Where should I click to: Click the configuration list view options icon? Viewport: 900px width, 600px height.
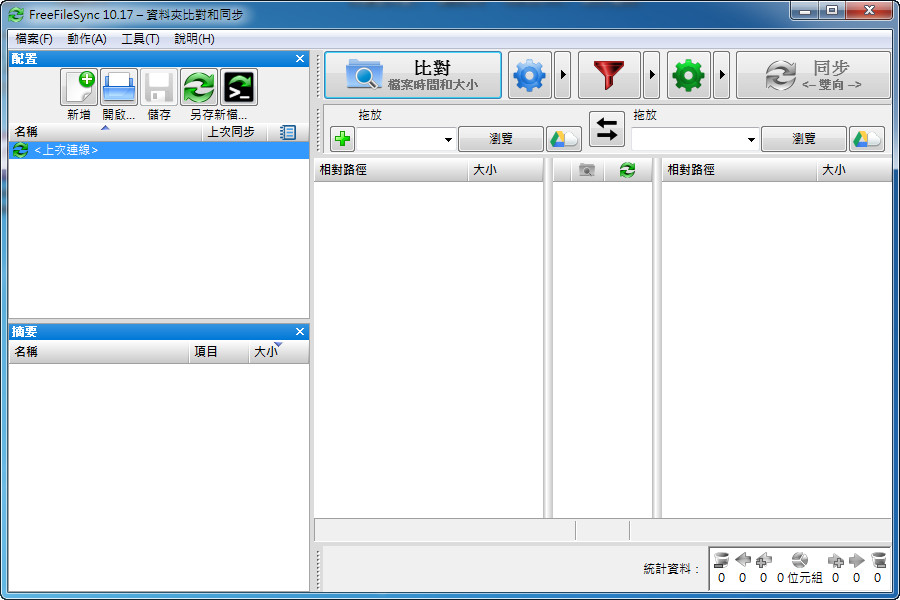pyautogui.click(x=288, y=133)
